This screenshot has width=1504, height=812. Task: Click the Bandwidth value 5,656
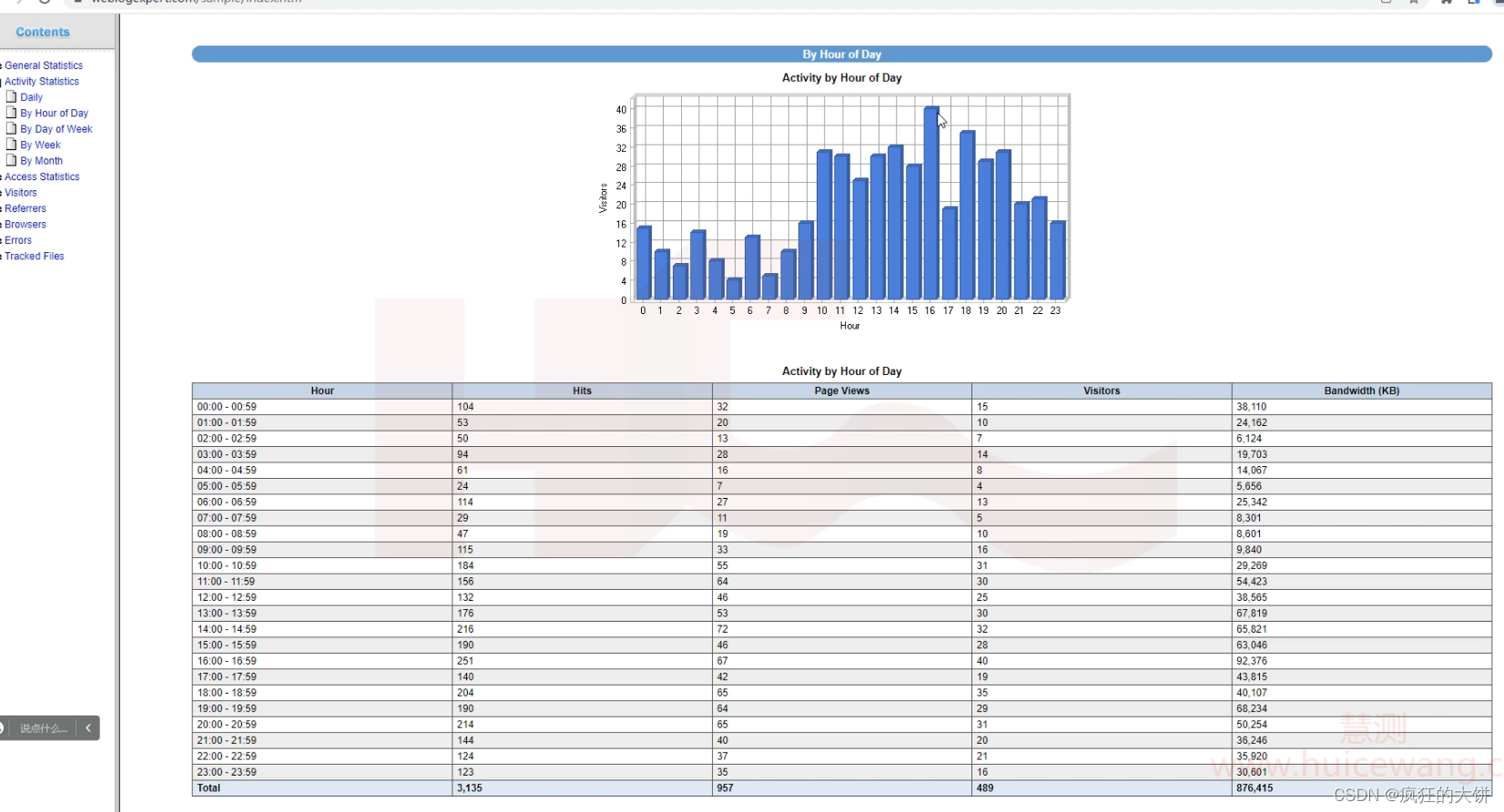coord(1249,486)
